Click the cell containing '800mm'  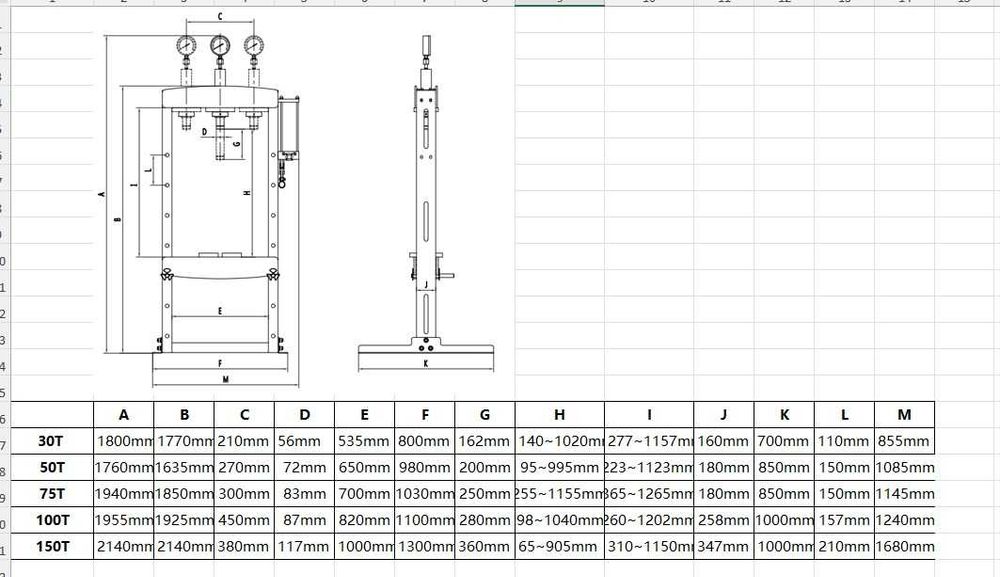(x=425, y=441)
